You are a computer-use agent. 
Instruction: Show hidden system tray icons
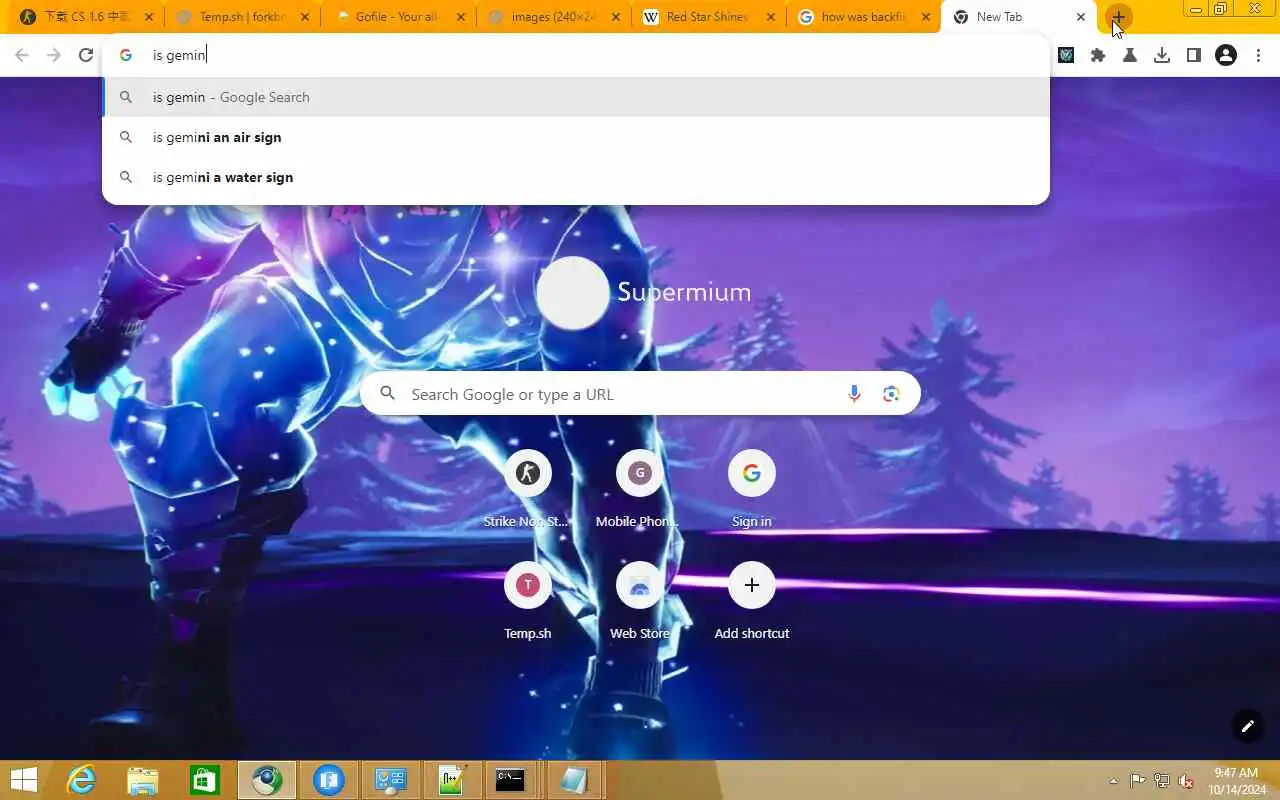(x=1113, y=781)
